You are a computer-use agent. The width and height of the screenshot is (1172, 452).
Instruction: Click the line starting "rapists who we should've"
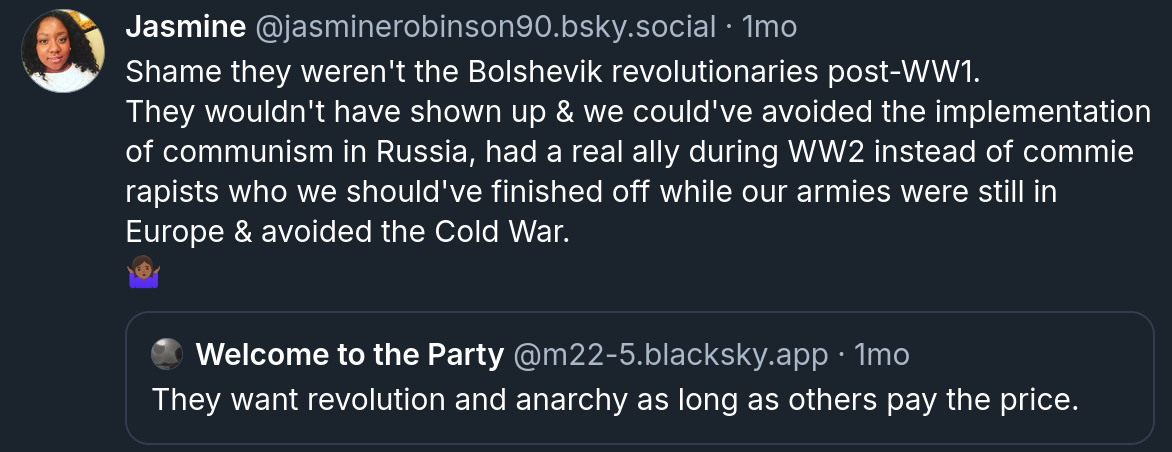592,192
